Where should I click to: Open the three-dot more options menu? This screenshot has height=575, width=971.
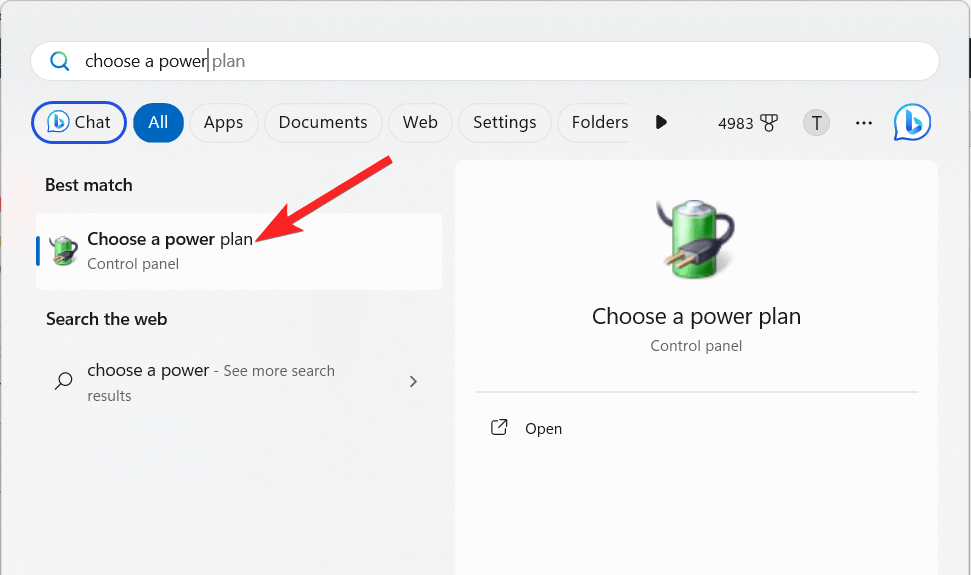tap(864, 123)
